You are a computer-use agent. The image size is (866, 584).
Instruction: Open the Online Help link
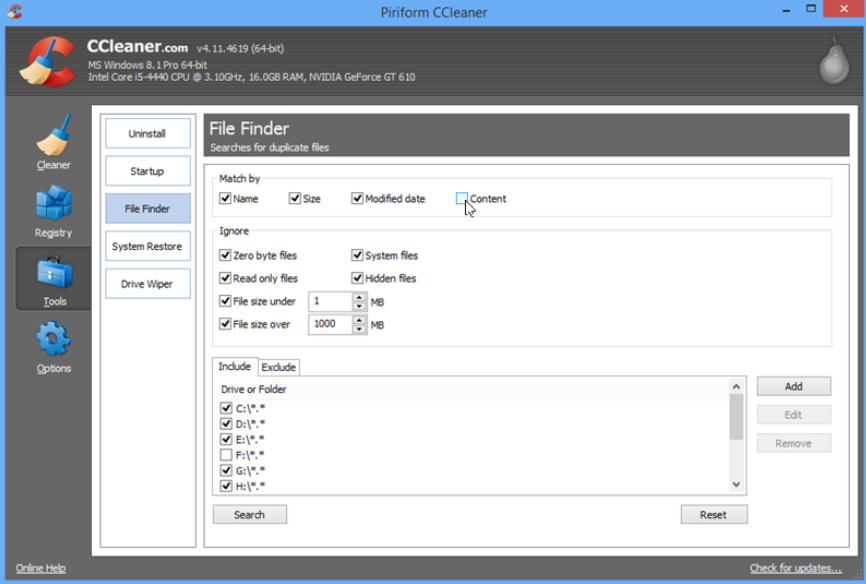[x=40, y=568]
